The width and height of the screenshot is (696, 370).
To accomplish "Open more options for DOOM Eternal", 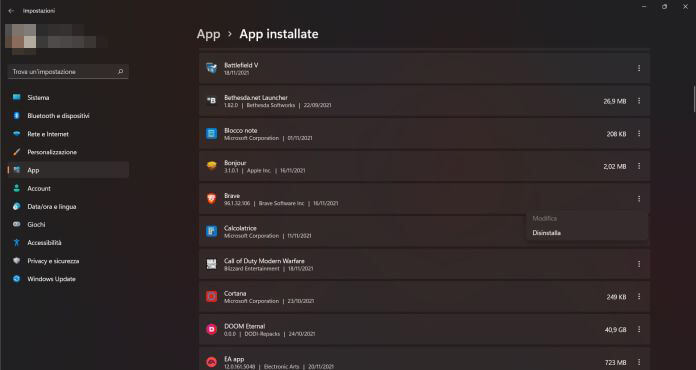I will click(639, 329).
